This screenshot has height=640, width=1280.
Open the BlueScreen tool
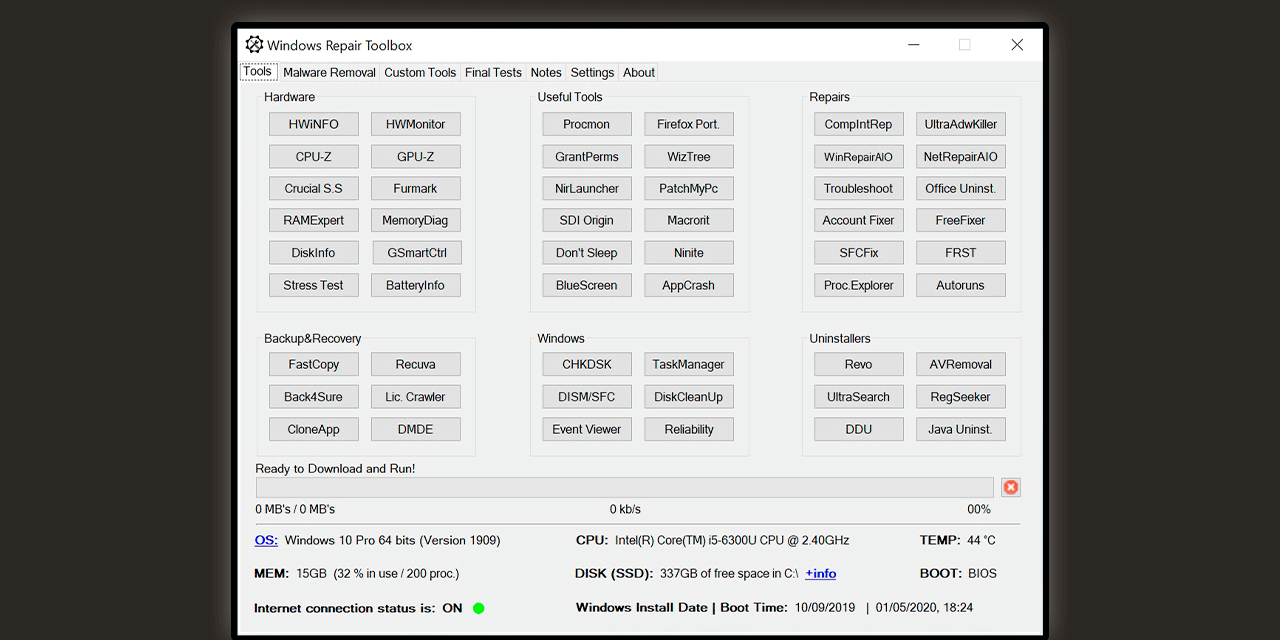click(587, 285)
